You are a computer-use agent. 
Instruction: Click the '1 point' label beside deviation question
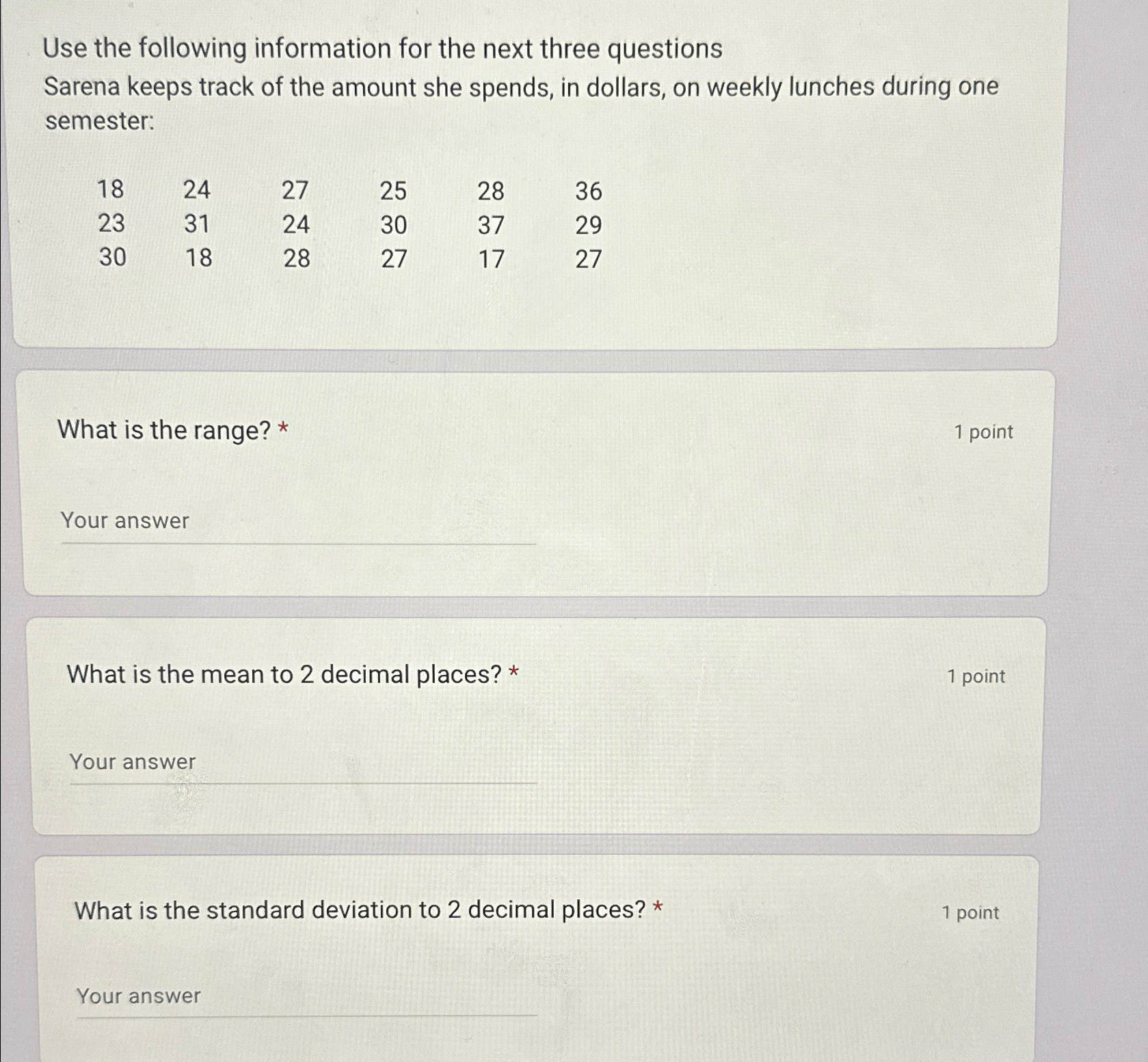pos(971,912)
